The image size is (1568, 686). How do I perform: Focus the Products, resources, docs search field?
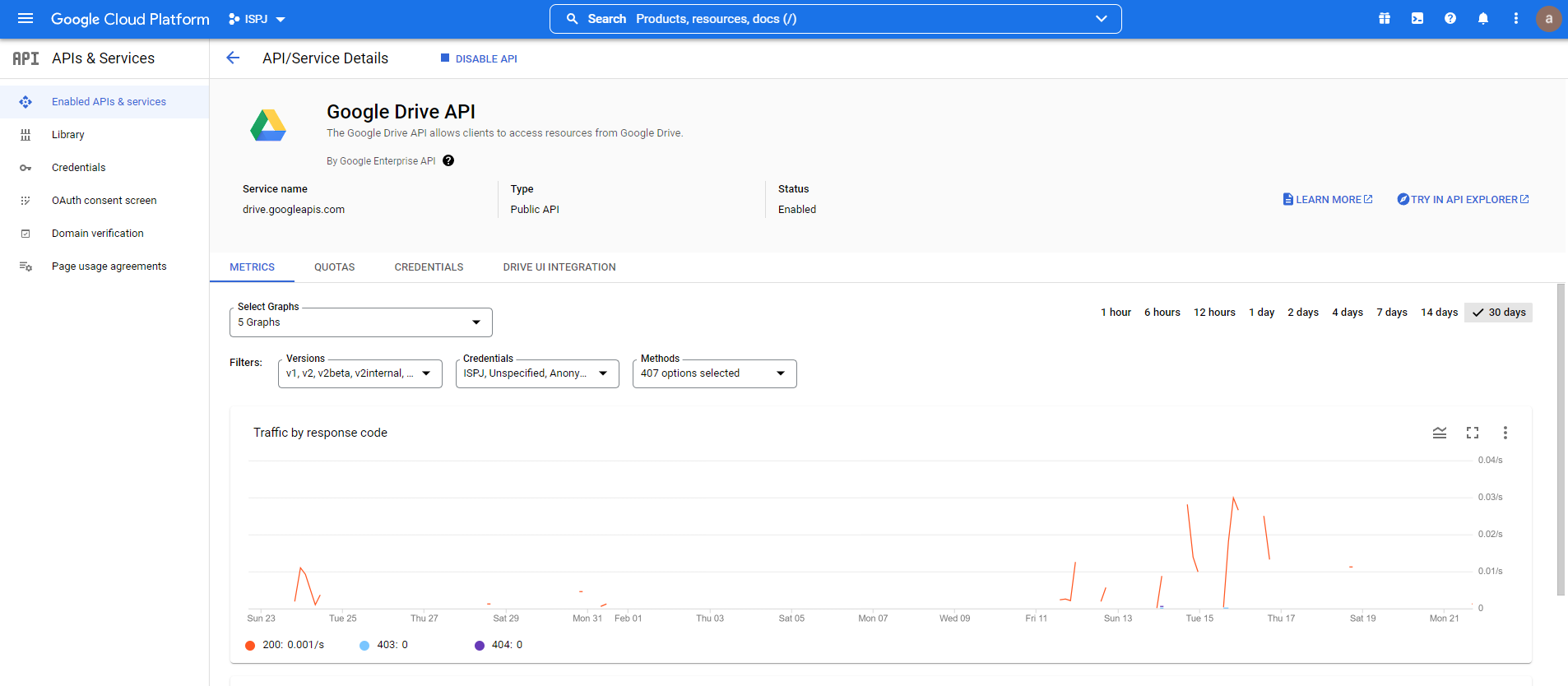[835, 19]
